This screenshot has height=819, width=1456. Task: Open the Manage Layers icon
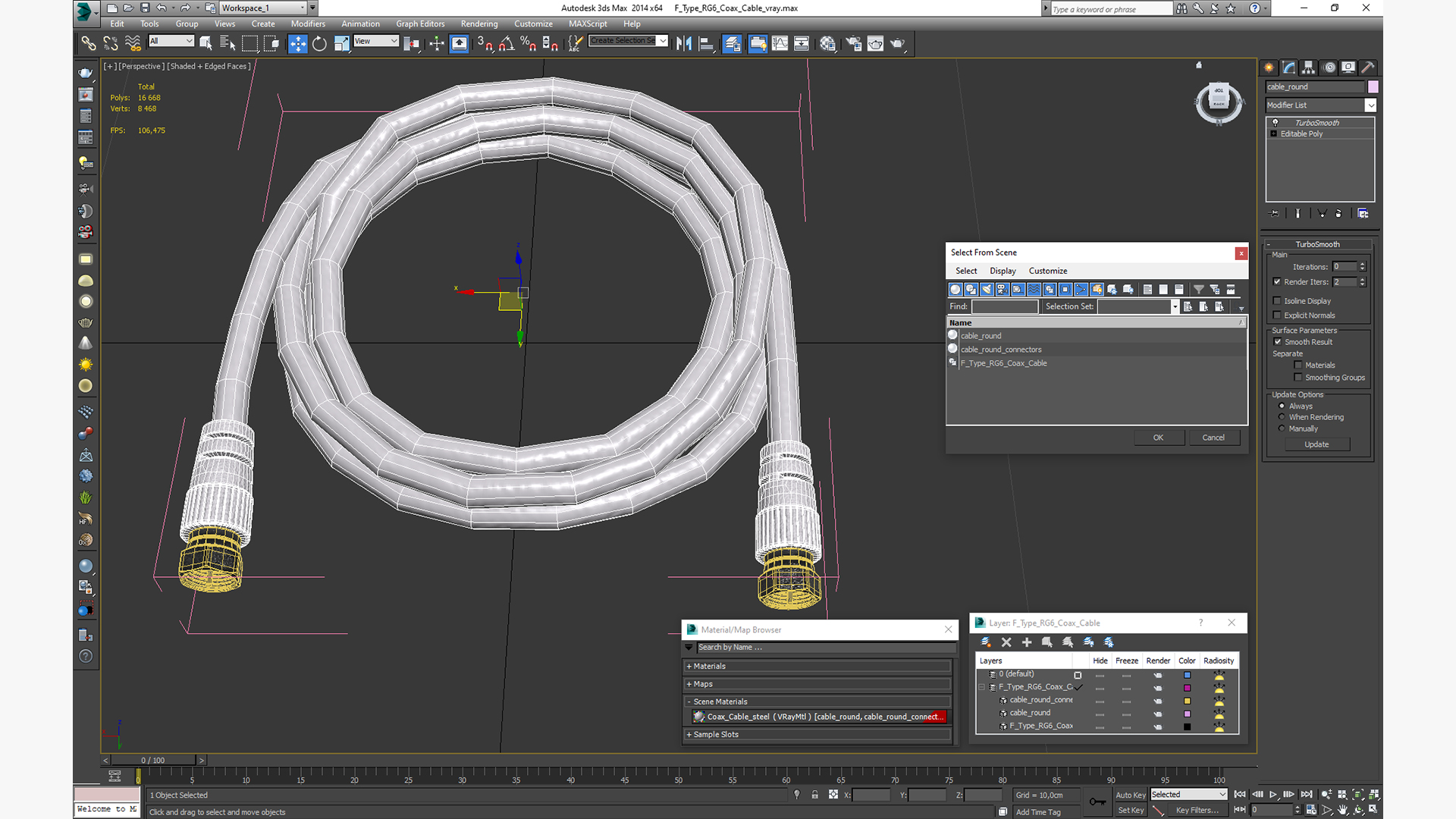[x=732, y=44]
